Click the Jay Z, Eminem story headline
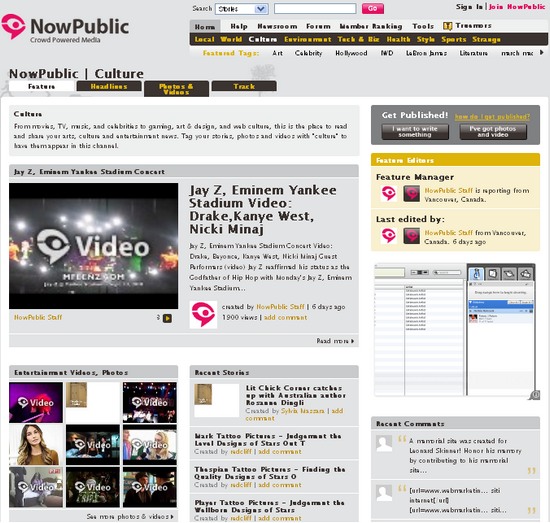Image resolution: width=550 pixels, height=523 pixels. tap(263, 209)
